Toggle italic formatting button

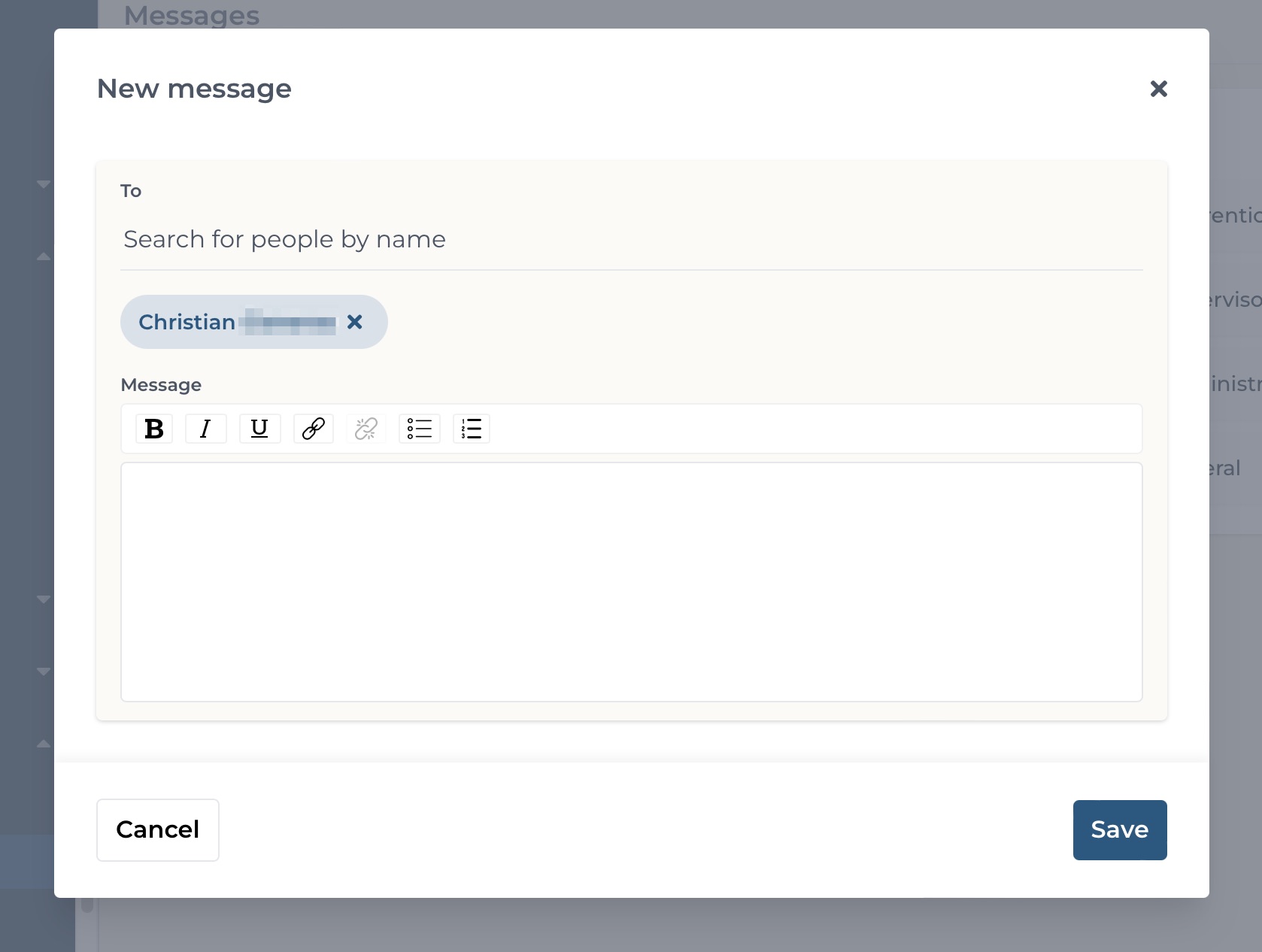coord(205,429)
